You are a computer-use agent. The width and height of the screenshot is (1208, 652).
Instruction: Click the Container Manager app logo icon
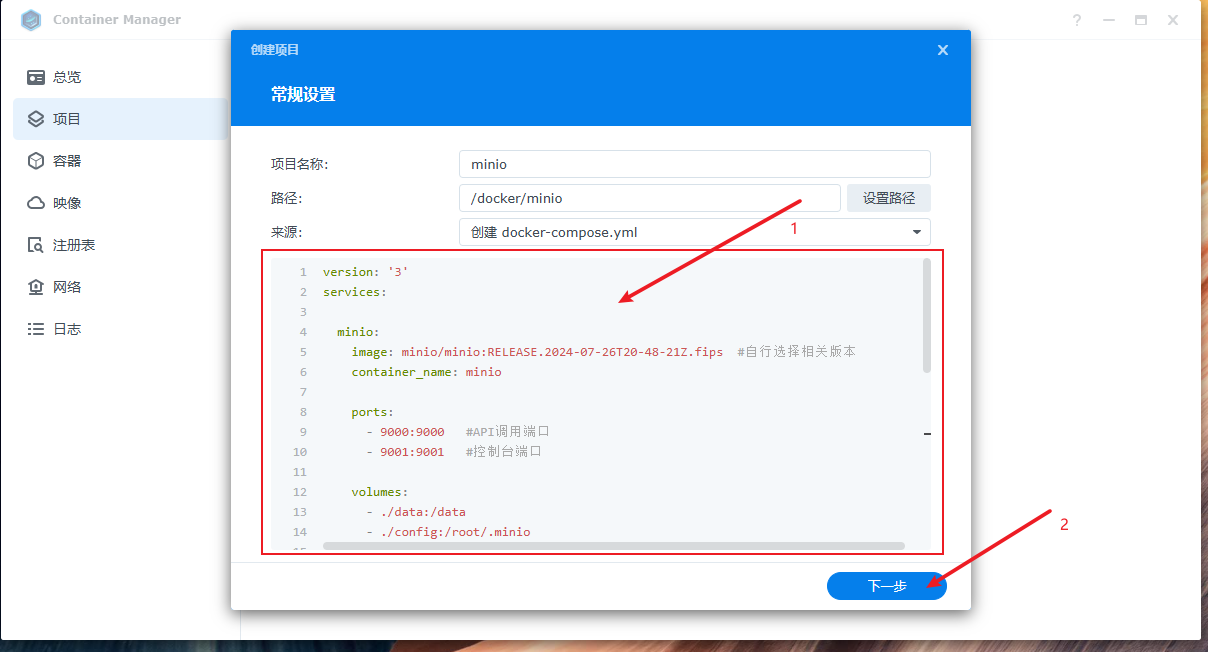click(x=31, y=20)
